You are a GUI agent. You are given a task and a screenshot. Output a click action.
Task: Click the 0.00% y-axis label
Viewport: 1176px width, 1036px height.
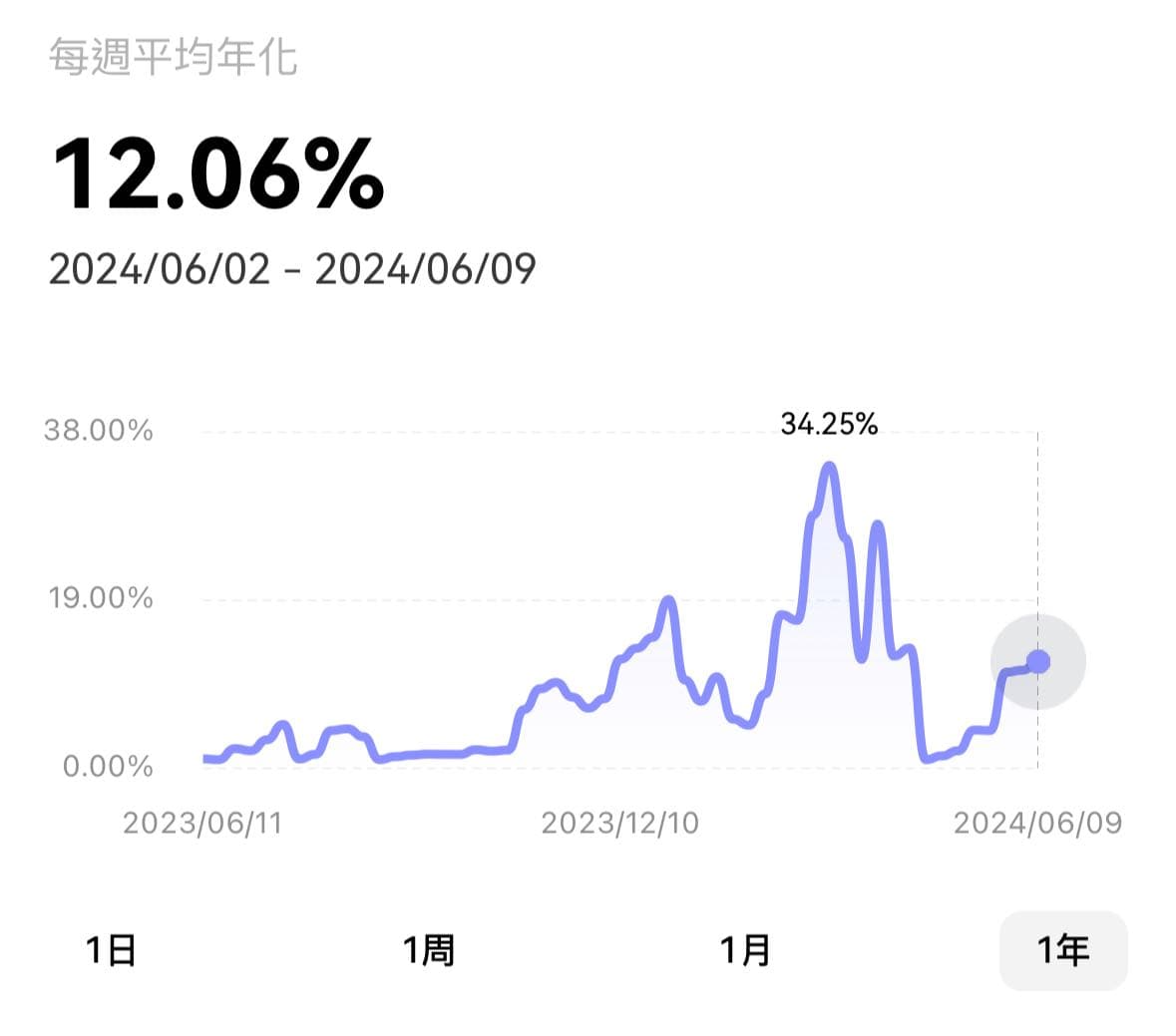tap(108, 766)
